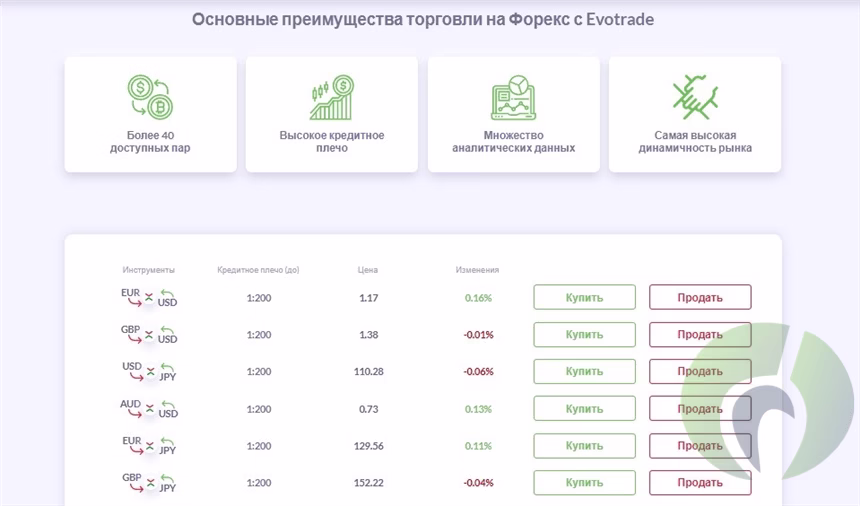
Task: Sell EUR/USD with Продать button
Action: [700, 297]
